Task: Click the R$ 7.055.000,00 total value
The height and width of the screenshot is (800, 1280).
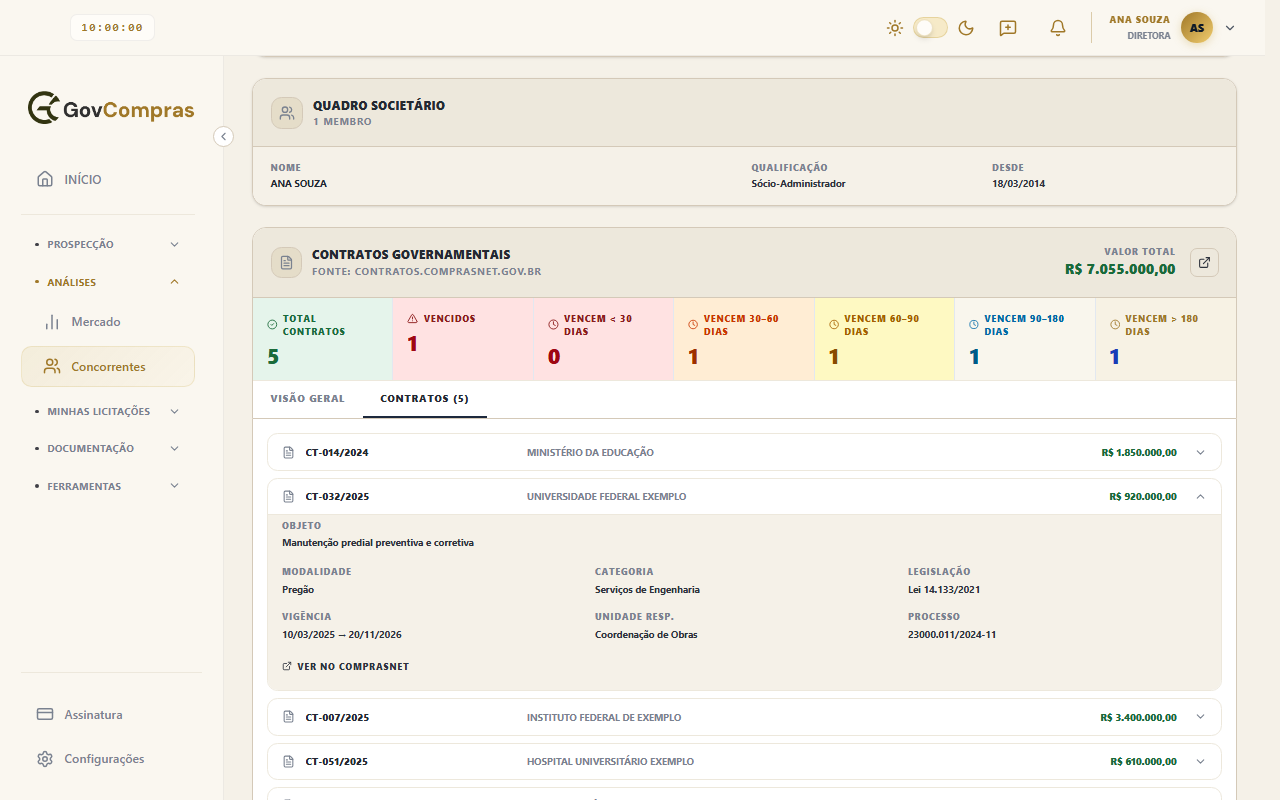Action: point(1120,269)
